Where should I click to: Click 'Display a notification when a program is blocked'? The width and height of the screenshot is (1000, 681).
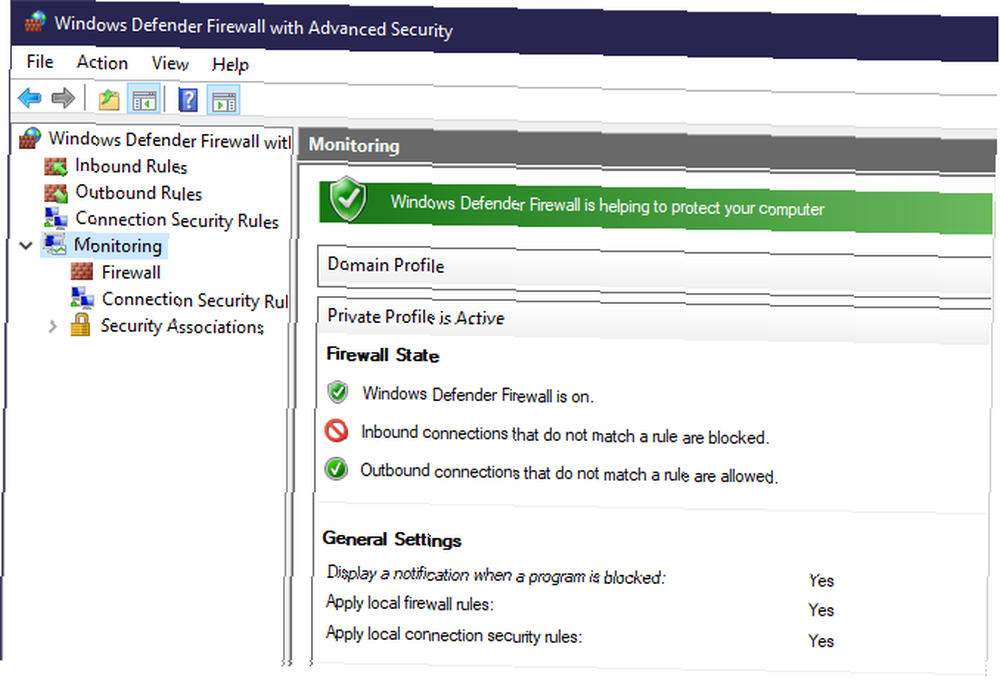pos(496,575)
